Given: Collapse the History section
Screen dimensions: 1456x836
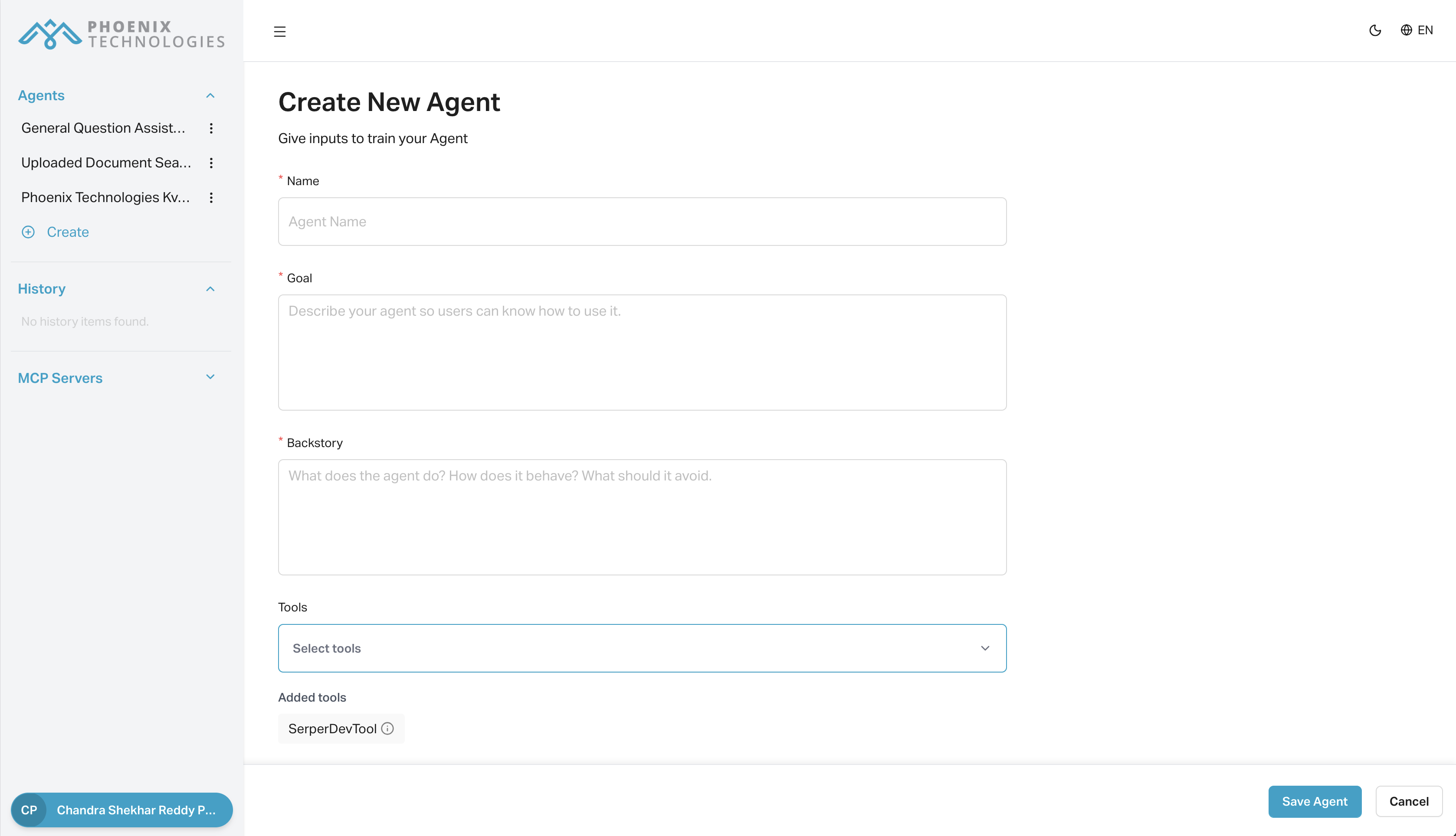Looking at the screenshot, I should (x=210, y=288).
